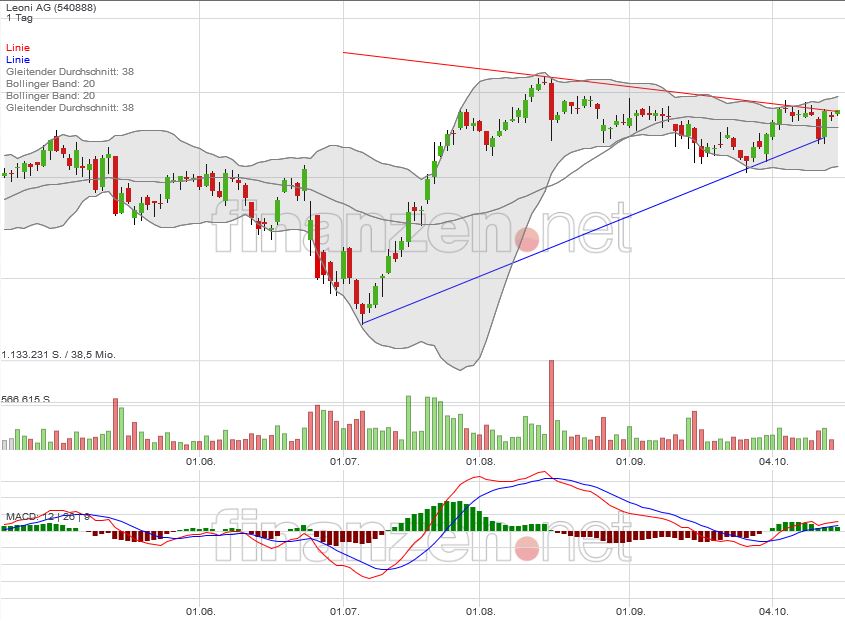Select first Gleitender Durchschnitt: 38 legend entry
The image size is (845, 621).
[x=69, y=72]
